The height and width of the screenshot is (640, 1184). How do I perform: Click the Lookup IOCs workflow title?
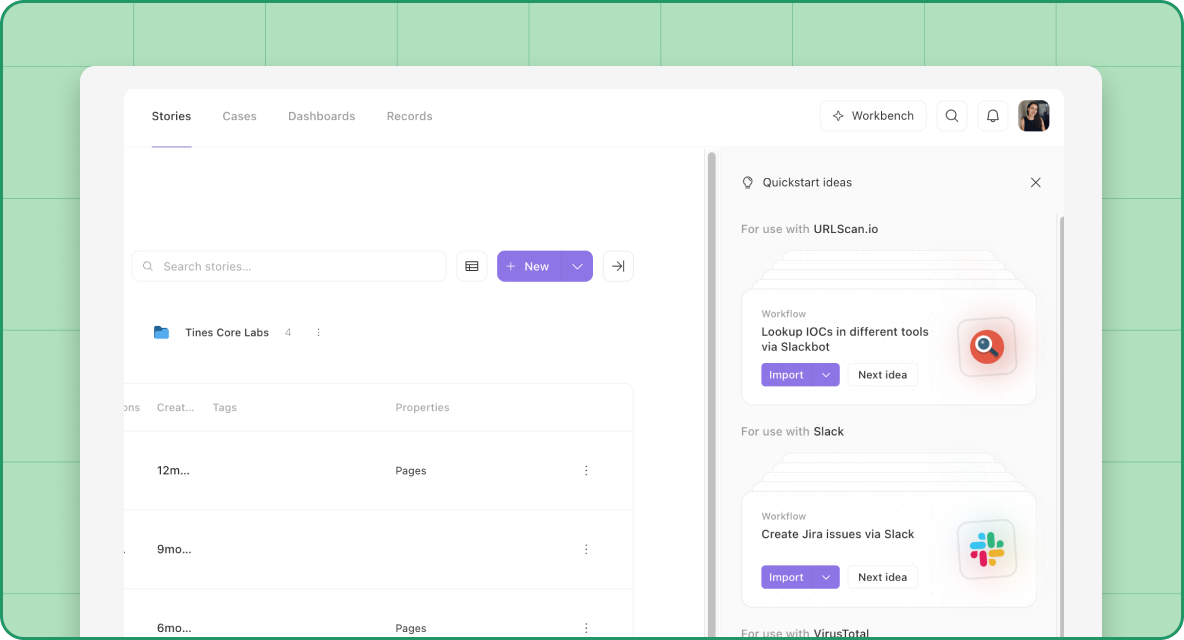845,340
